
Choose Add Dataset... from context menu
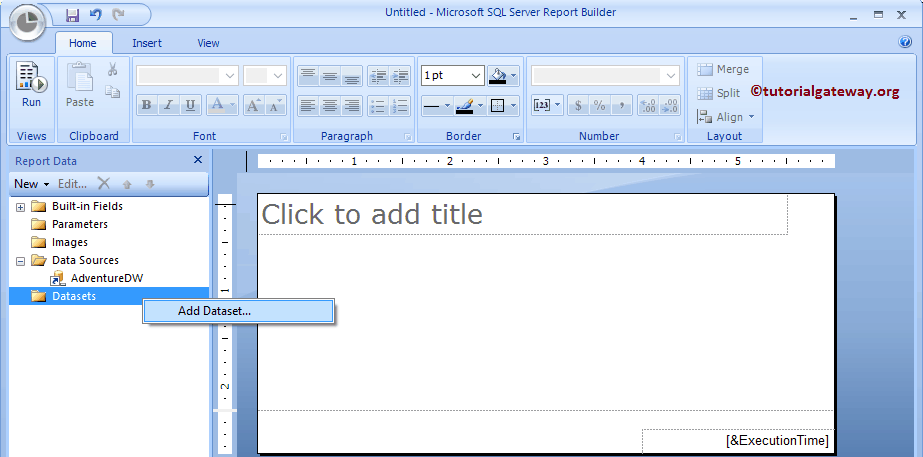(238, 311)
